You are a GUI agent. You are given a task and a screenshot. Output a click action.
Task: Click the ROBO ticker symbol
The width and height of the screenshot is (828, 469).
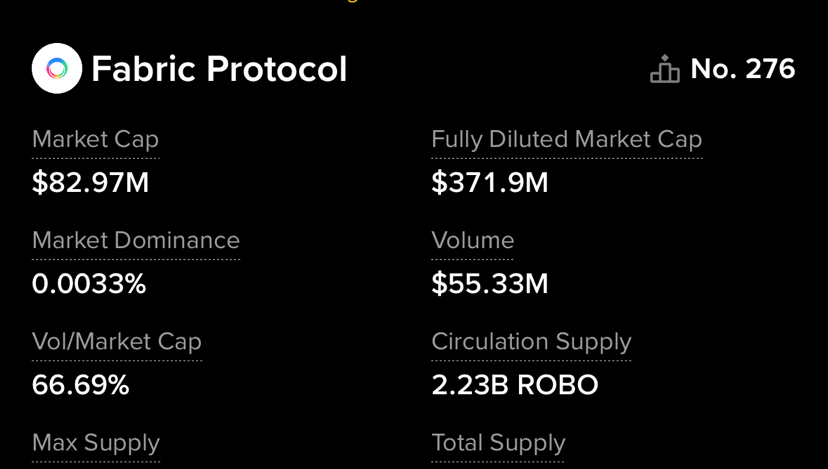[x=557, y=385]
